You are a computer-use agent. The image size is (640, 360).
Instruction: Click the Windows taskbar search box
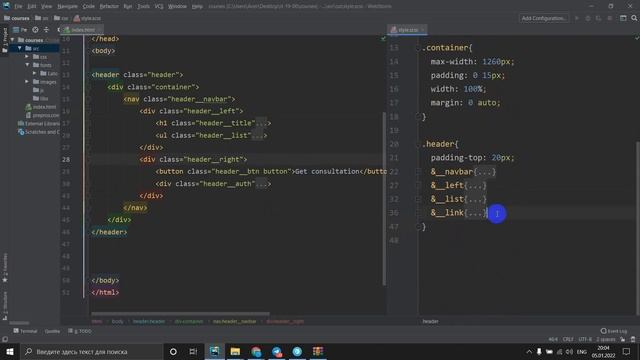92,351
